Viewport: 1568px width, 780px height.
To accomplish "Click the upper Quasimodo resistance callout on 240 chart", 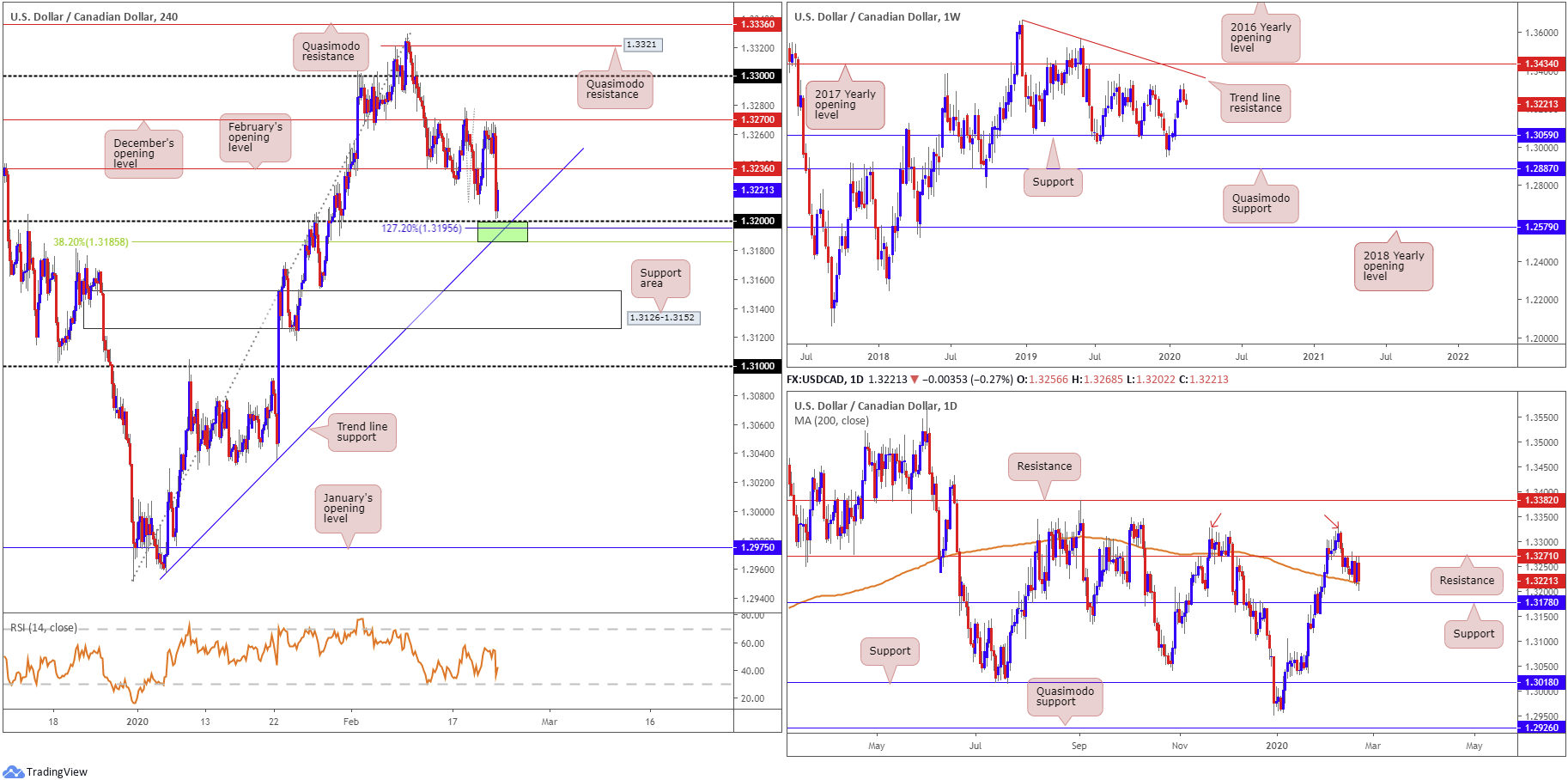I will (x=331, y=52).
